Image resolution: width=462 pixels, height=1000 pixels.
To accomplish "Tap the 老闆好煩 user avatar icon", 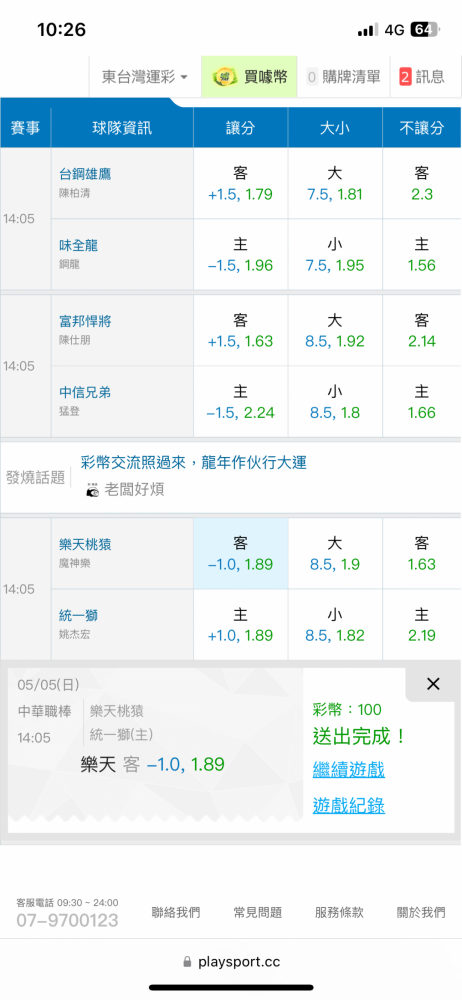I will (x=93, y=490).
